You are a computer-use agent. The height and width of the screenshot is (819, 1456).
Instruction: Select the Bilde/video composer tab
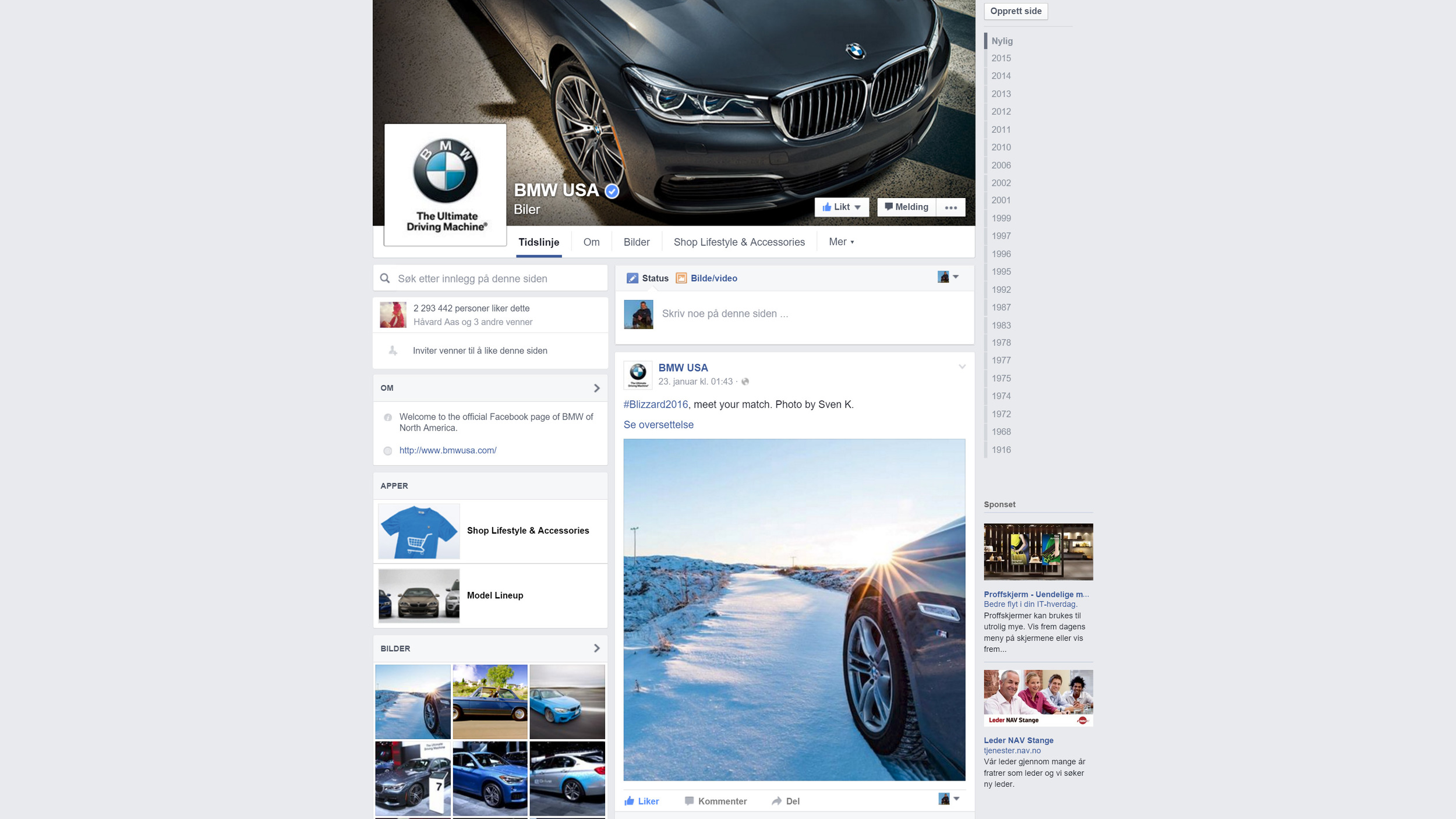click(706, 278)
